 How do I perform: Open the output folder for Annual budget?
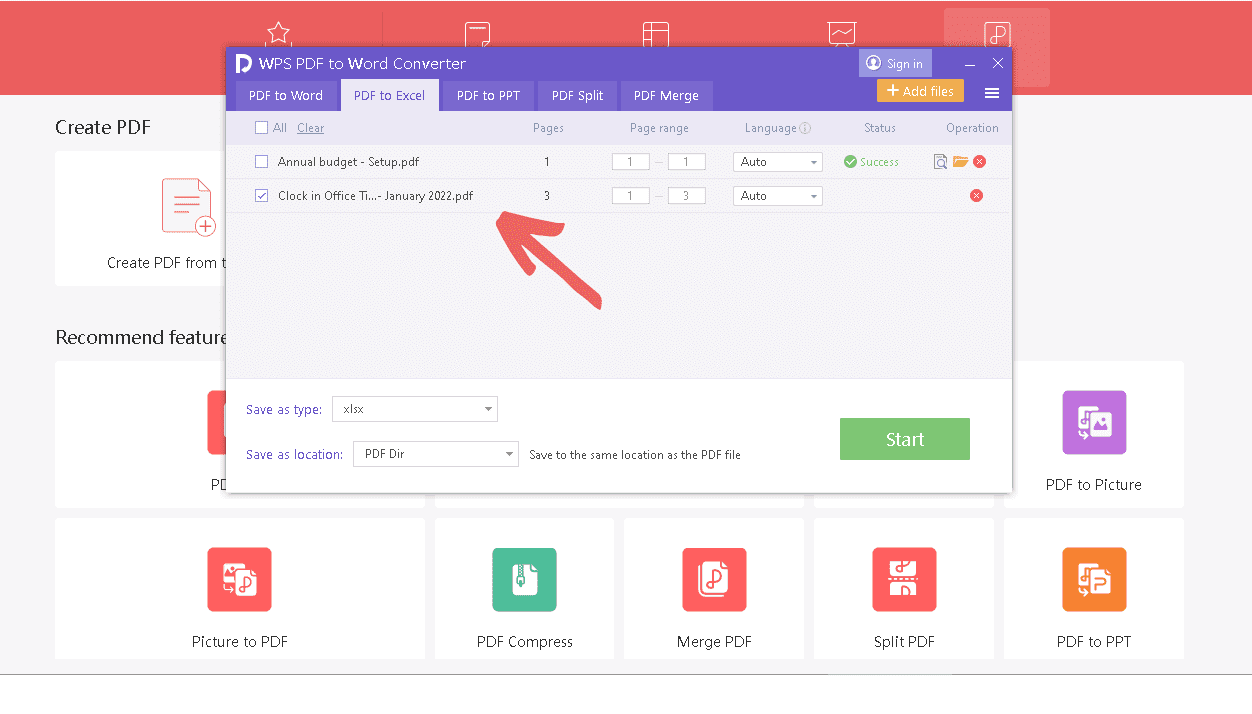point(961,162)
